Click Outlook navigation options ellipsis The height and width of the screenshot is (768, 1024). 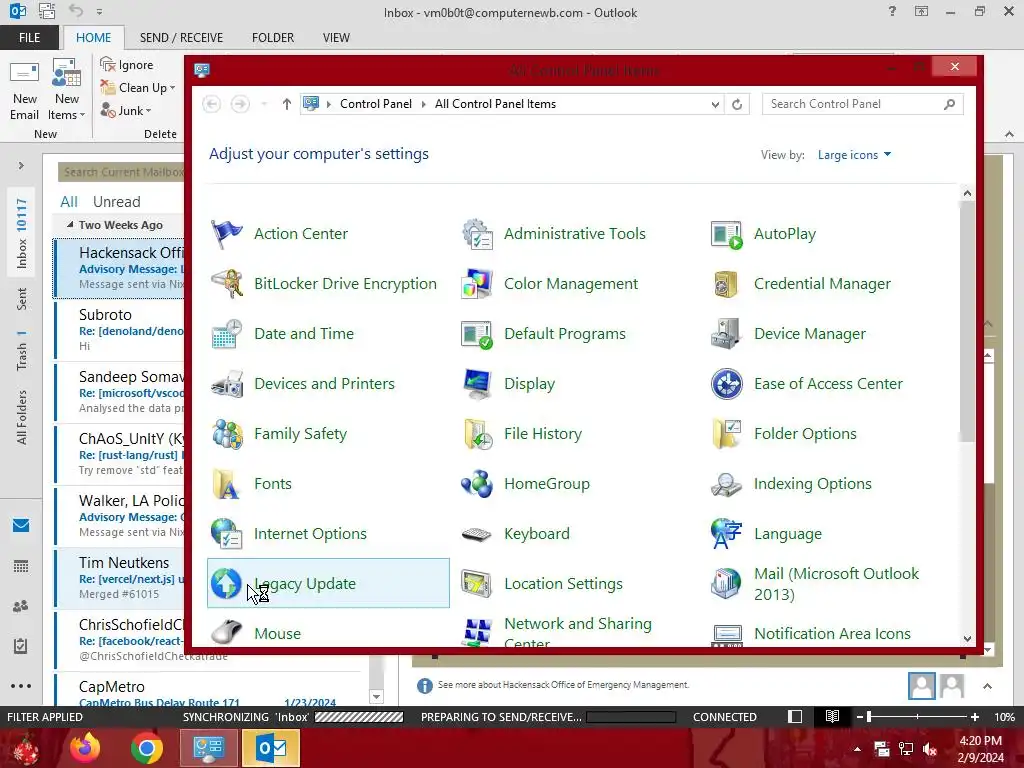pyautogui.click(x=21, y=686)
